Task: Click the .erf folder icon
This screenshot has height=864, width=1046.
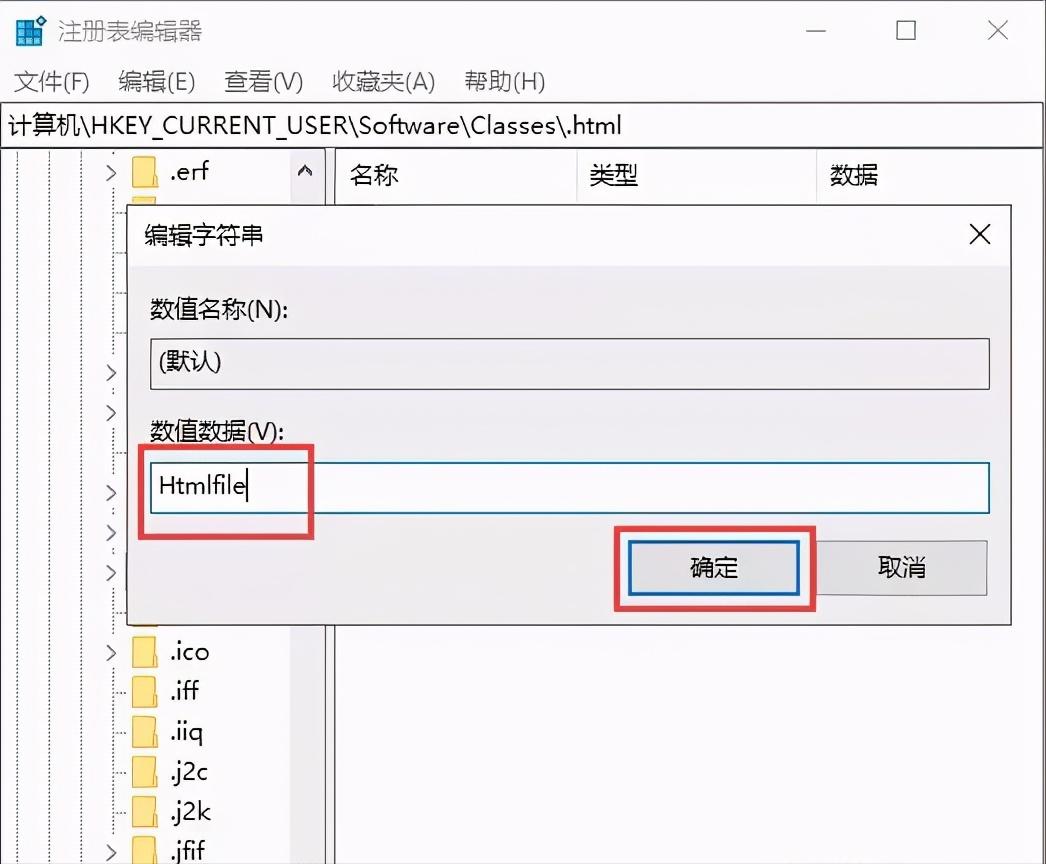Action: pyautogui.click(x=143, y=172)
